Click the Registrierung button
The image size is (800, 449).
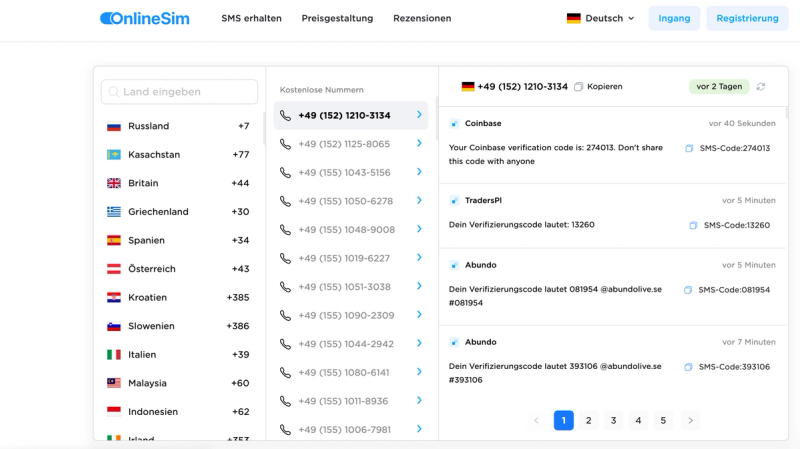(747, 18)
